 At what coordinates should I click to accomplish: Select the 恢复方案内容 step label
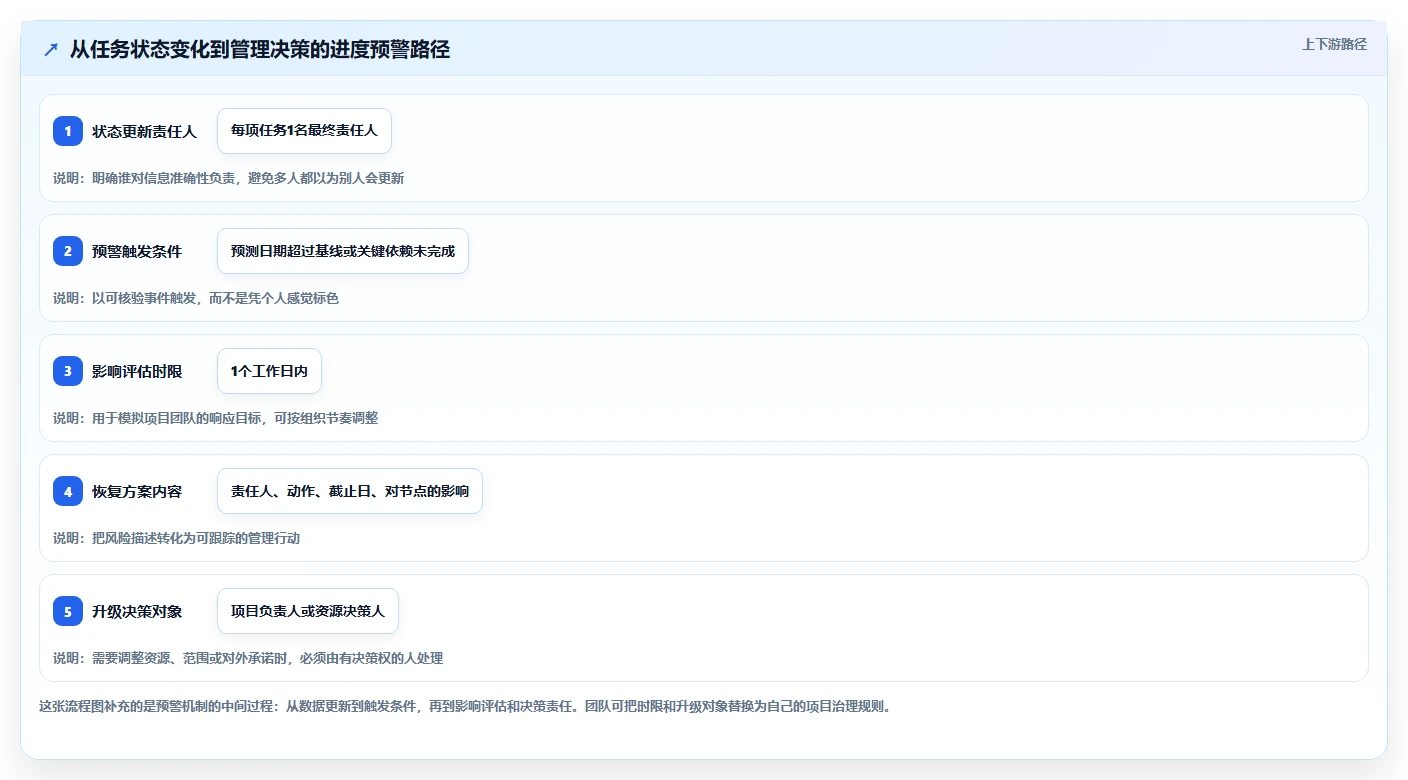pos(137,491)
